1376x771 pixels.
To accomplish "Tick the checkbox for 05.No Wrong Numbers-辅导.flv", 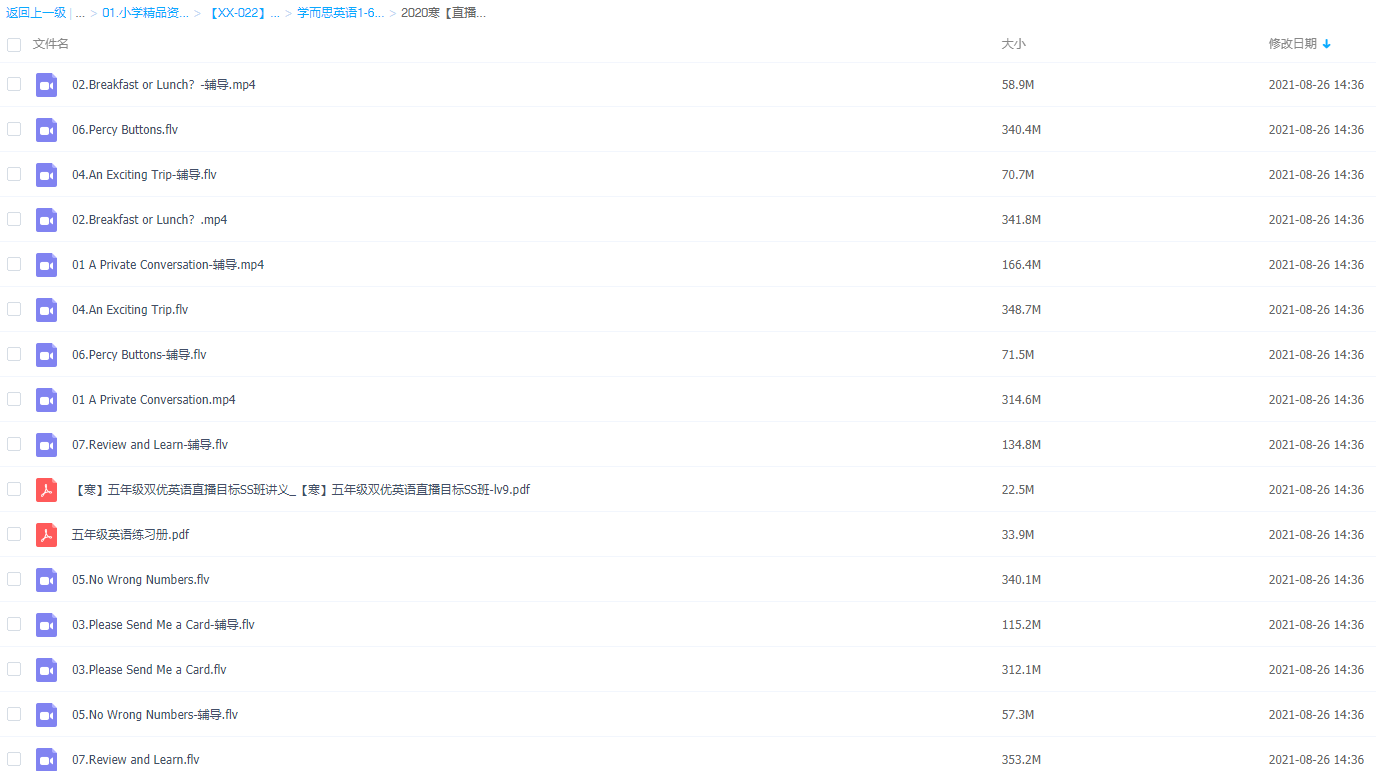I will pyautogui.click(x=14, y=715).
